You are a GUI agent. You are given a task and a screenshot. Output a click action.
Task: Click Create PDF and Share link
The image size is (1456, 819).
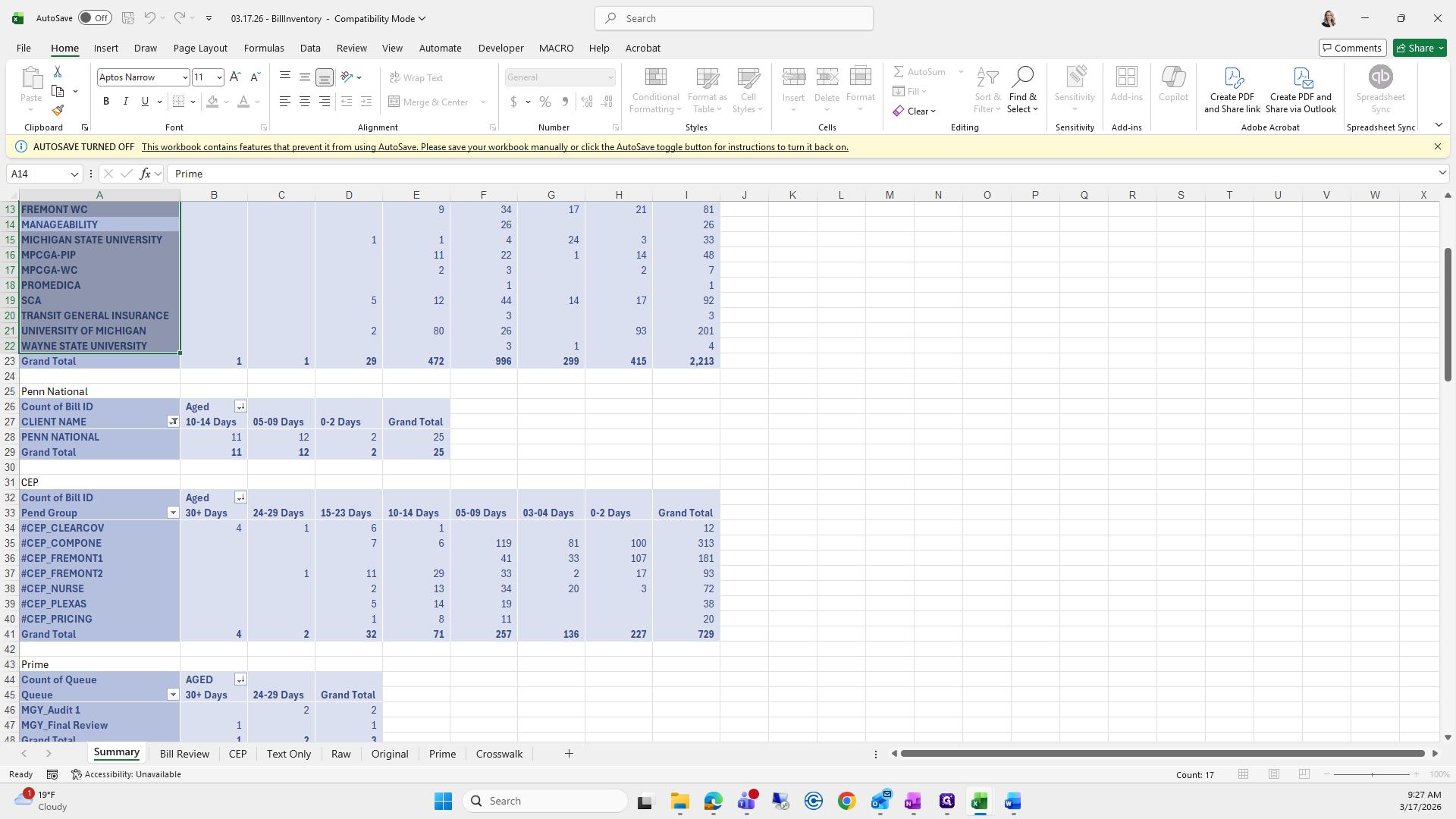tap(1232, 89)
